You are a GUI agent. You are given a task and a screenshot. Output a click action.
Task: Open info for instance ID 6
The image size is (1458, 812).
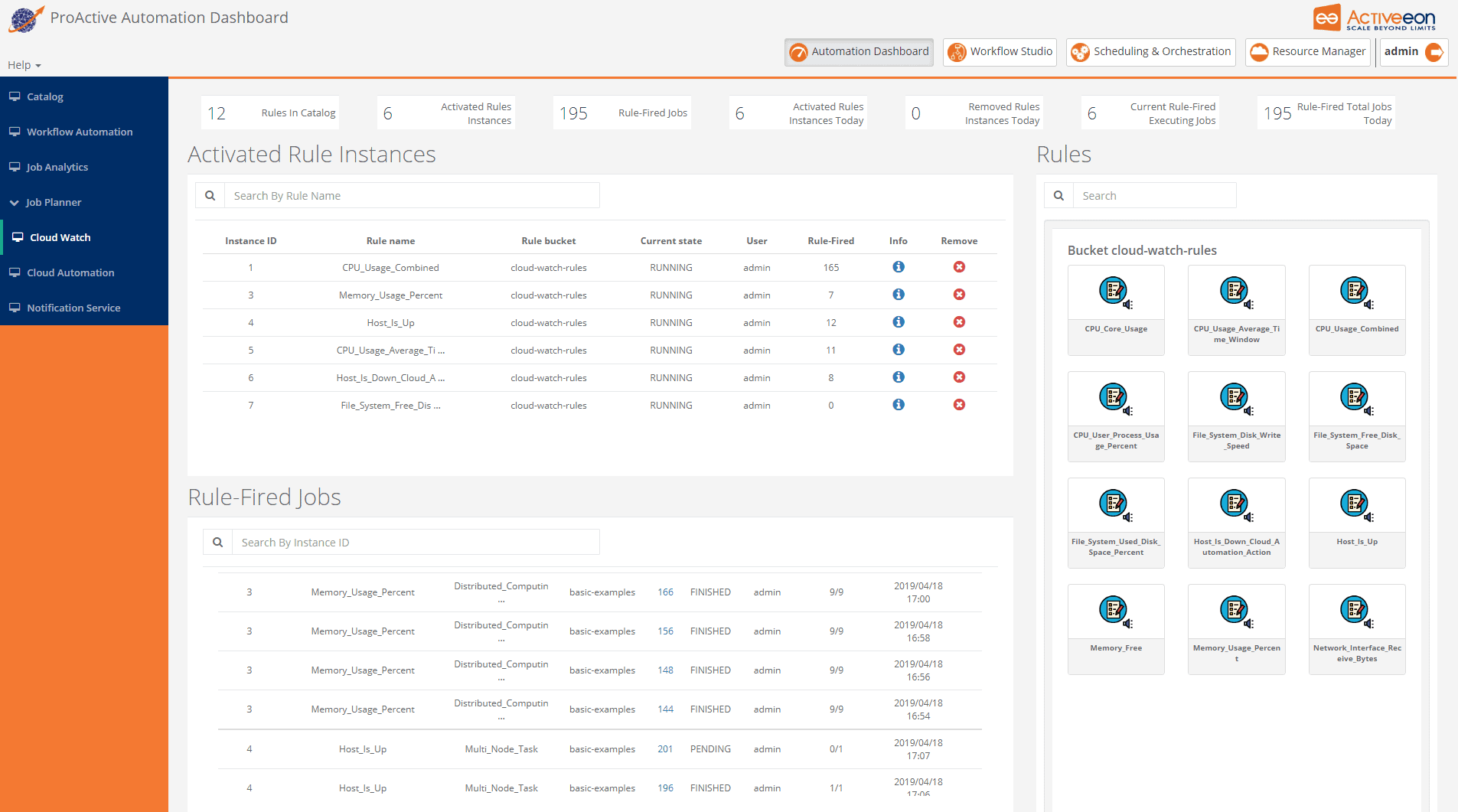pyautogui.click(x=899, y=377)
